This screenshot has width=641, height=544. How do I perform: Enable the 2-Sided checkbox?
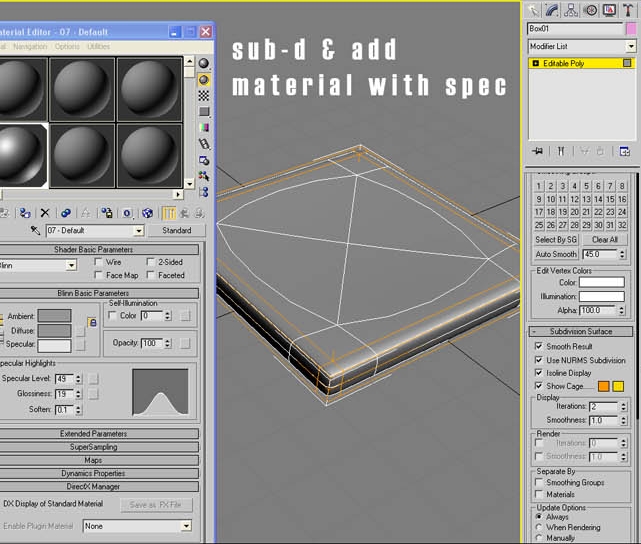point(151,262)
